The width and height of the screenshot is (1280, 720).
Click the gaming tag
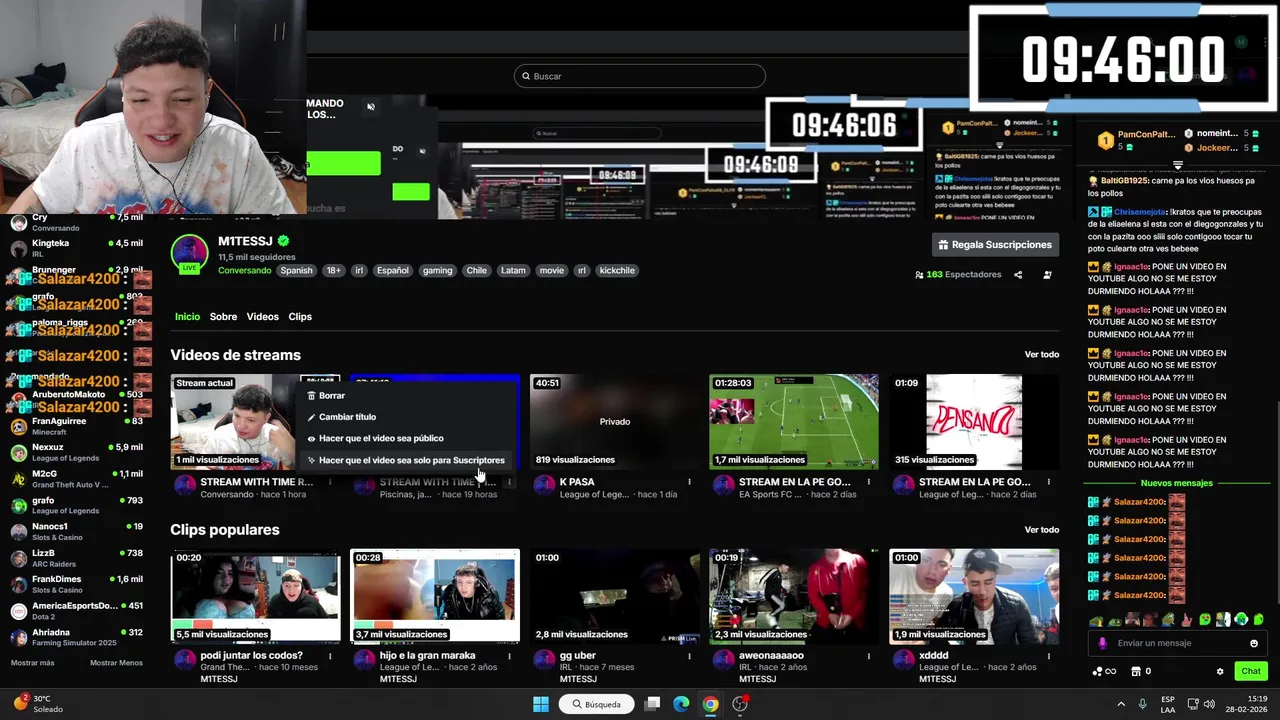tap(437, 270)
